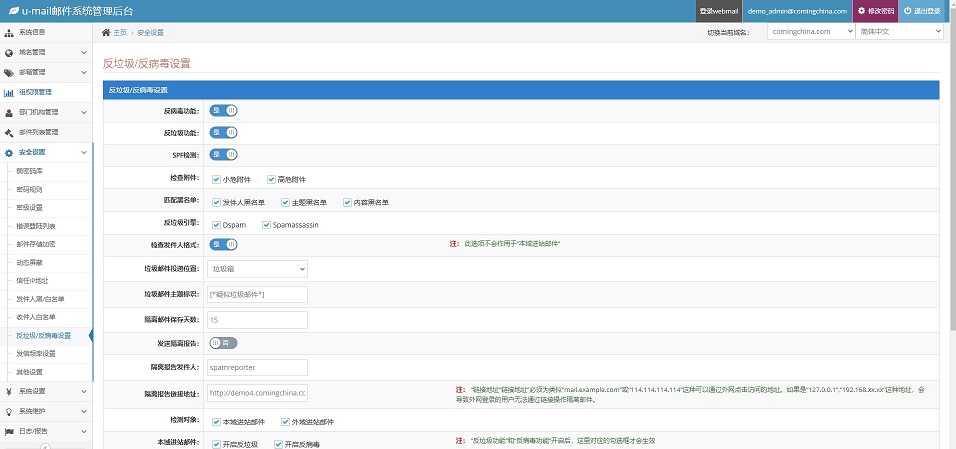This screenshot has width=956, height=449.
Task: Expand the 部门机构管理 chevron
Action: click(x=84, y=112)
